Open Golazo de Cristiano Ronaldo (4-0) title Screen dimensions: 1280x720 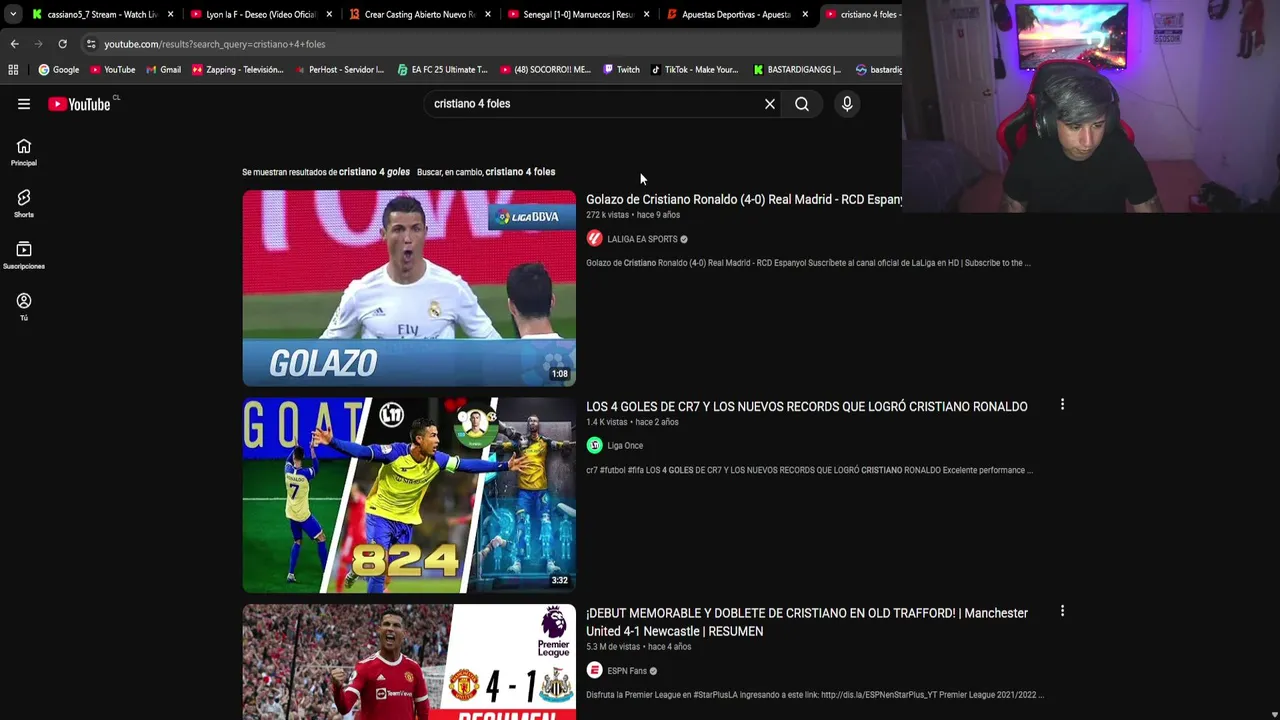click(744, 200)
